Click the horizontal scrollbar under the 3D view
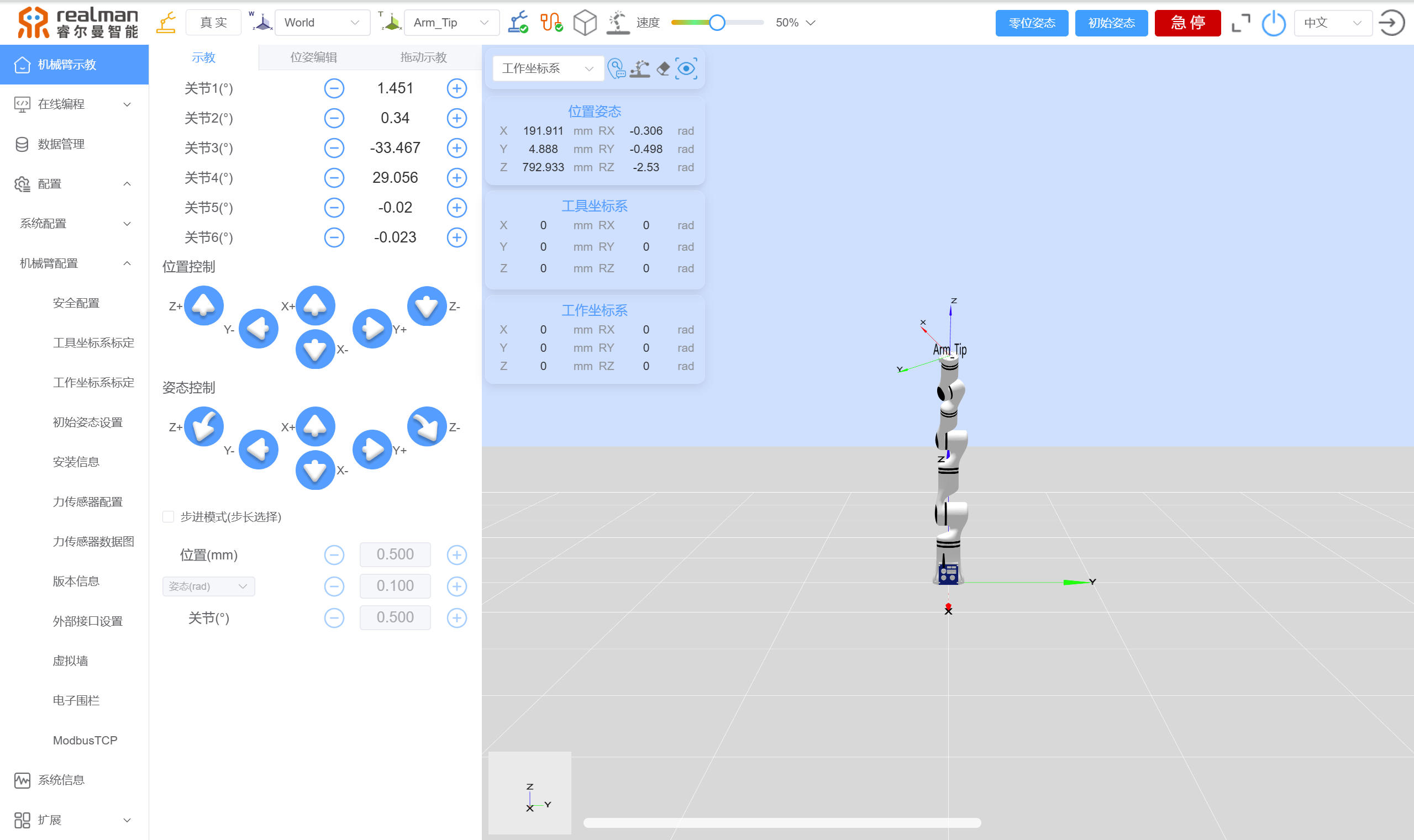The width and height of the screenshot is (1414, 840). click(x=781, y=823)
